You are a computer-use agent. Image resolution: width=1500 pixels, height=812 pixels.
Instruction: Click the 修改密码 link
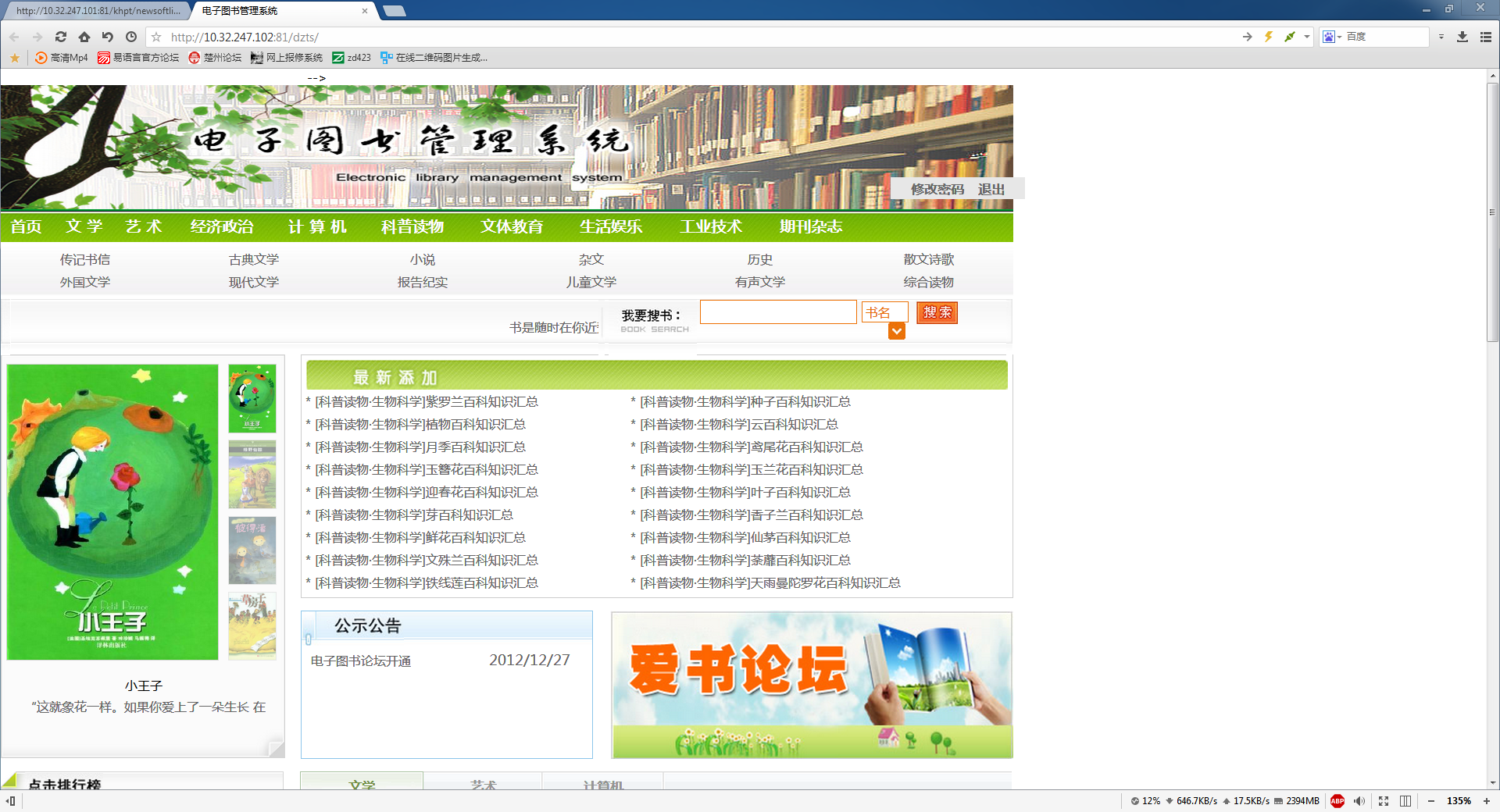(937, 189)
